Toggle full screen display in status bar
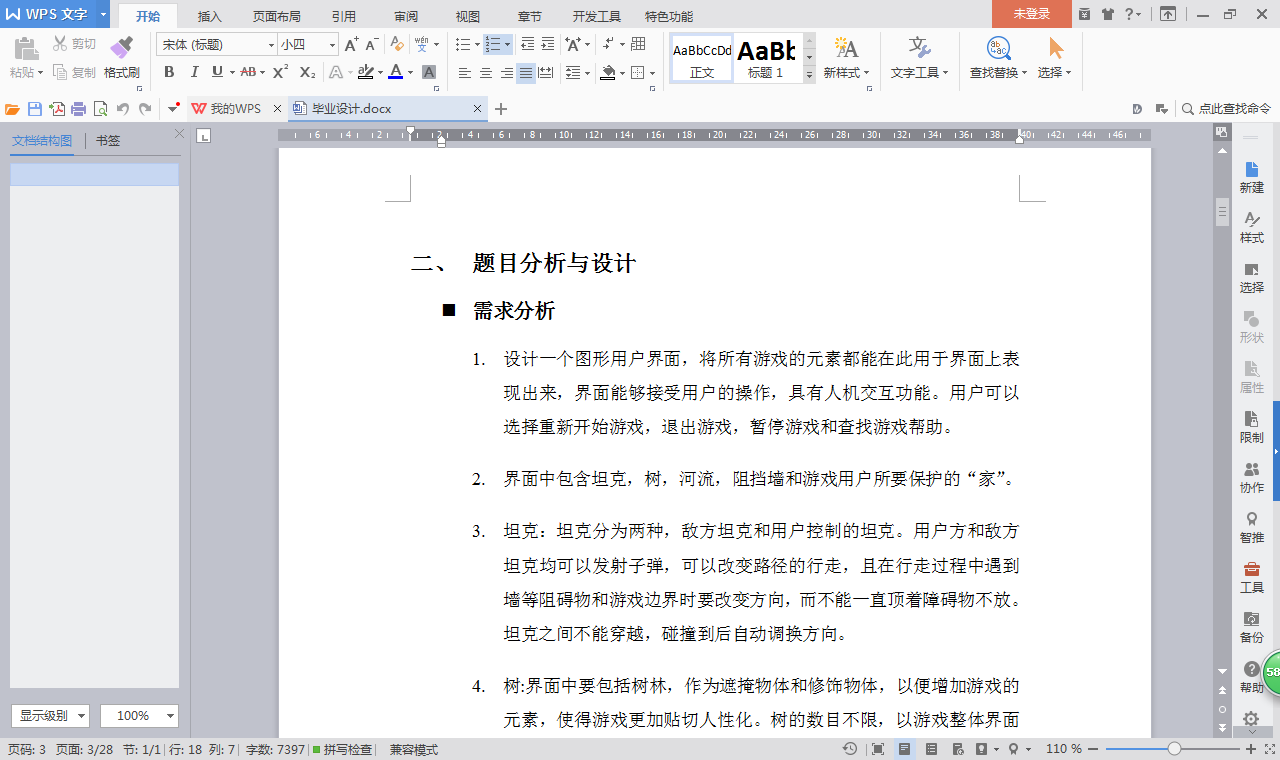This screenshot has height=760, width=1280. [877, 749]
